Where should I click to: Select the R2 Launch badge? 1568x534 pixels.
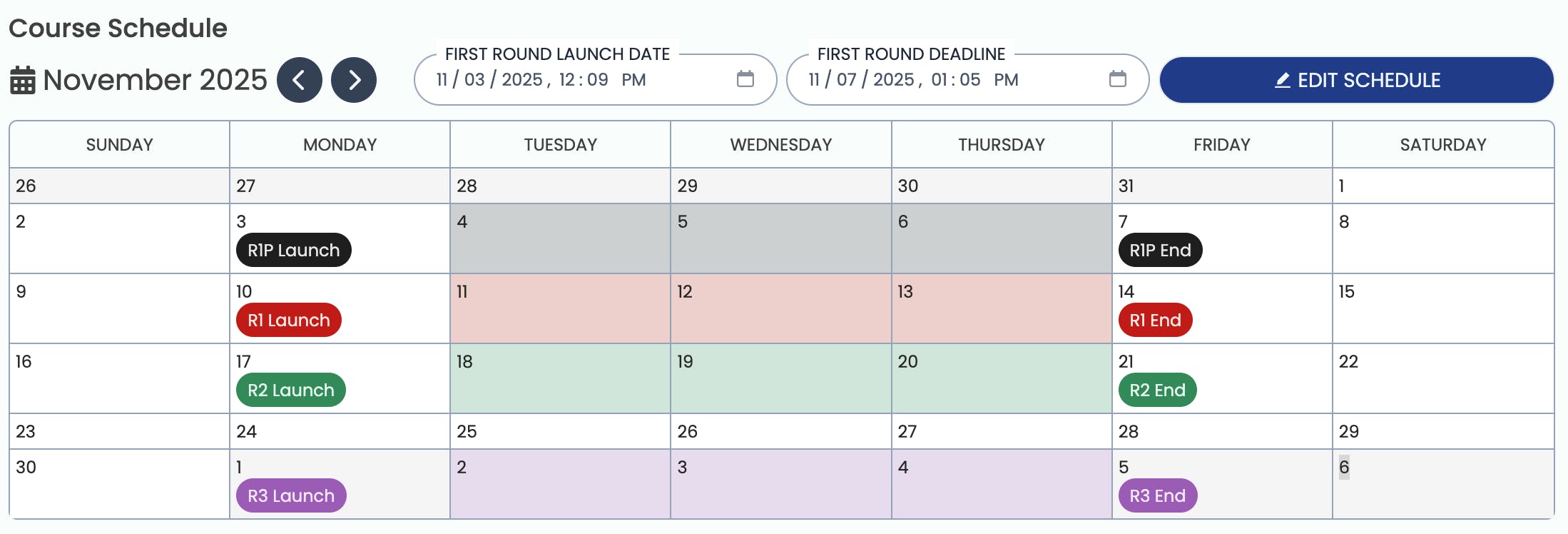pos(290,390)
